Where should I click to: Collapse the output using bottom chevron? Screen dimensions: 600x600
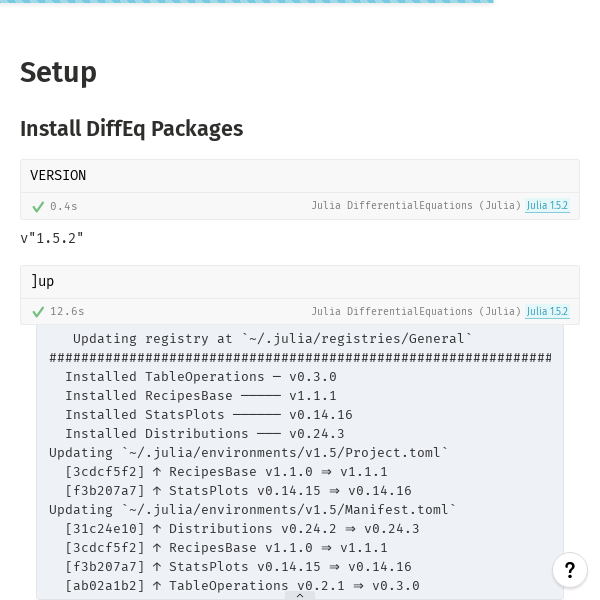click(x=300, y=595)
